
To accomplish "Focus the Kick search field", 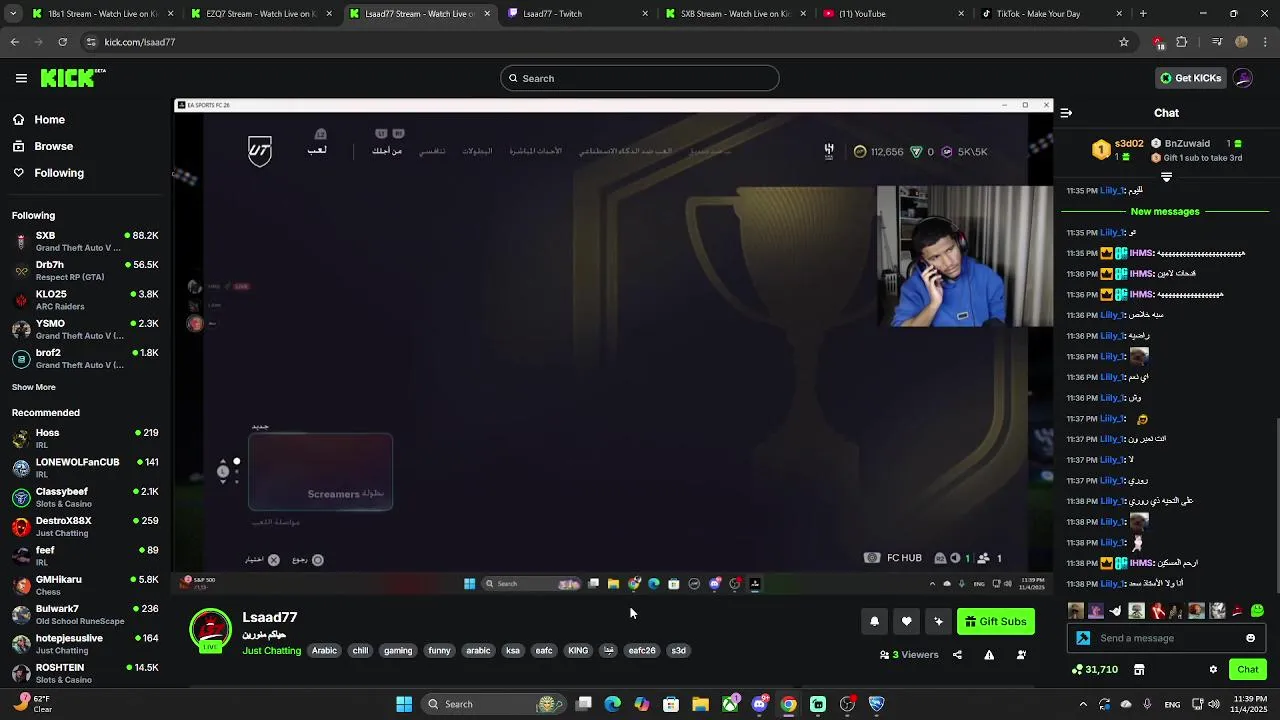I will [640, 78].
